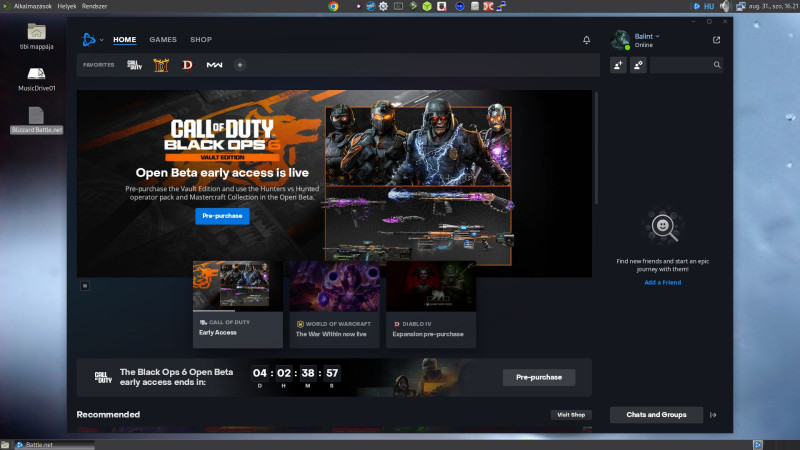The image size is (800, 450).
Task: Switch the HU keyboard layout indicator
Action: [x=709, y=6]
